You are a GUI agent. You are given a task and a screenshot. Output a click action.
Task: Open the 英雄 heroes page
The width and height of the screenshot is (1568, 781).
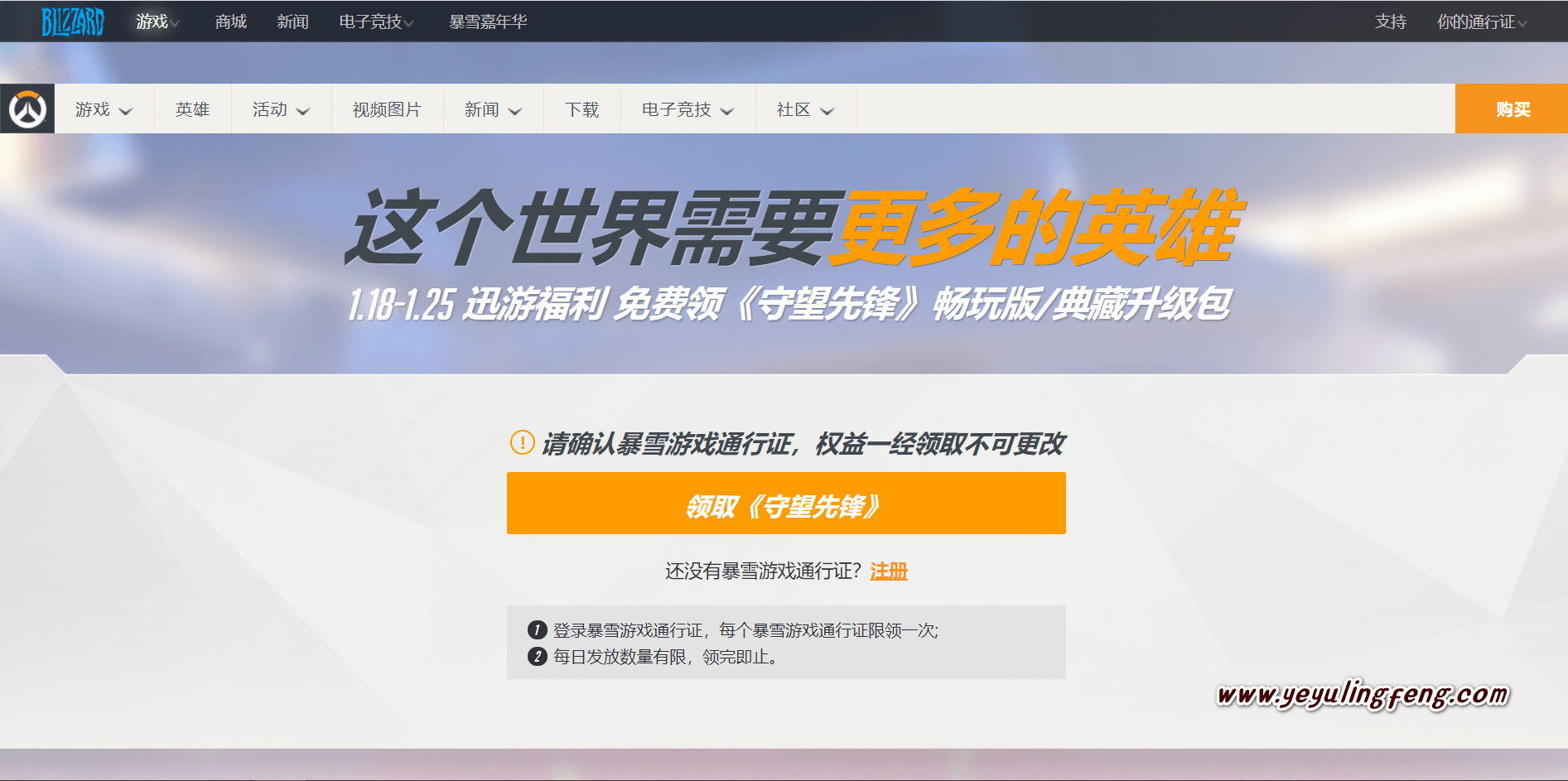(x=192, y=109)
